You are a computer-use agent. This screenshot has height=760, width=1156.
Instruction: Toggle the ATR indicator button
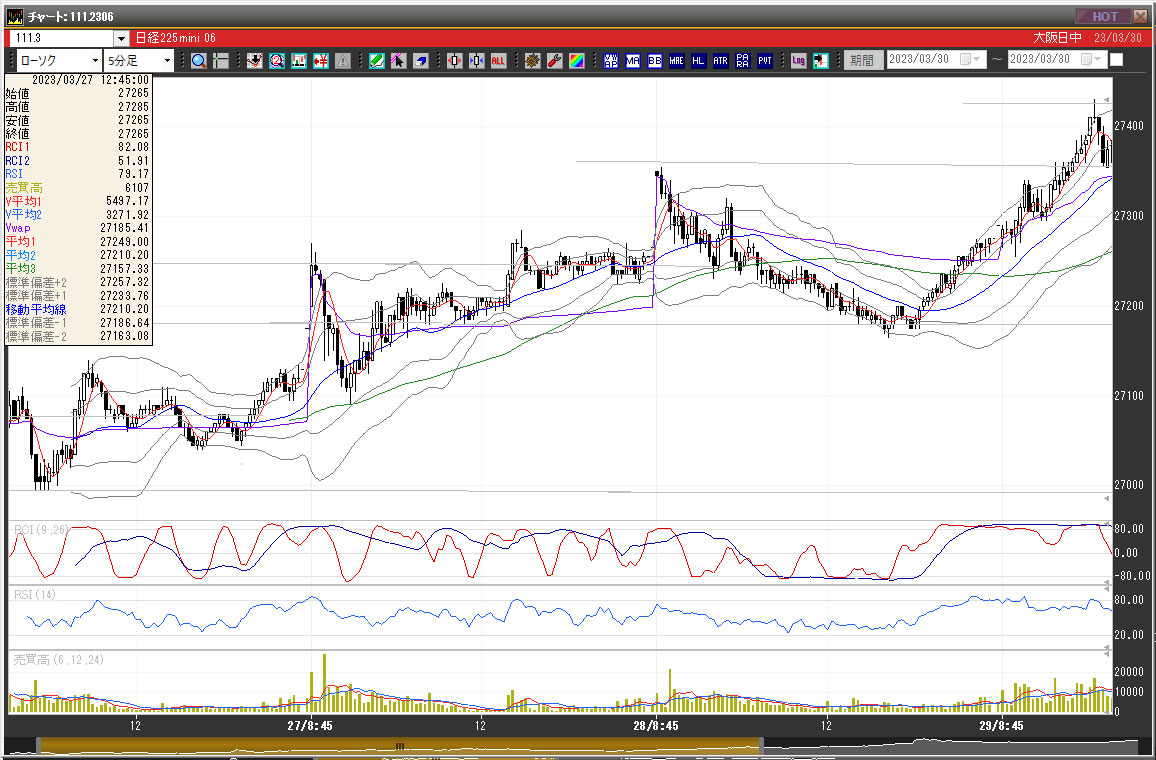click(x=720, y=60)
